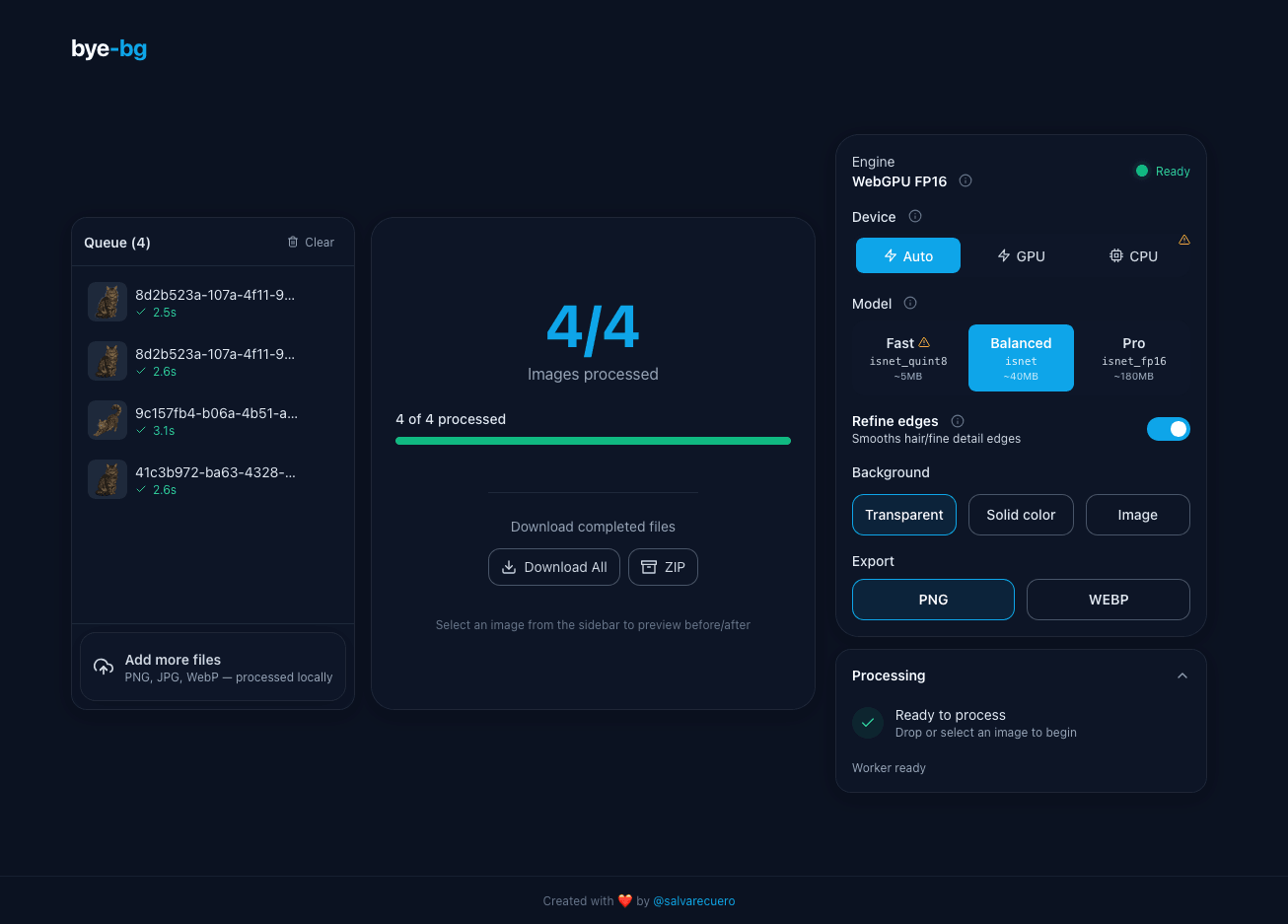Collapse the Processing panel chevron
Image resolution: width=1288 pixels, height=924 pixels.
click(x=1182, y=675)
